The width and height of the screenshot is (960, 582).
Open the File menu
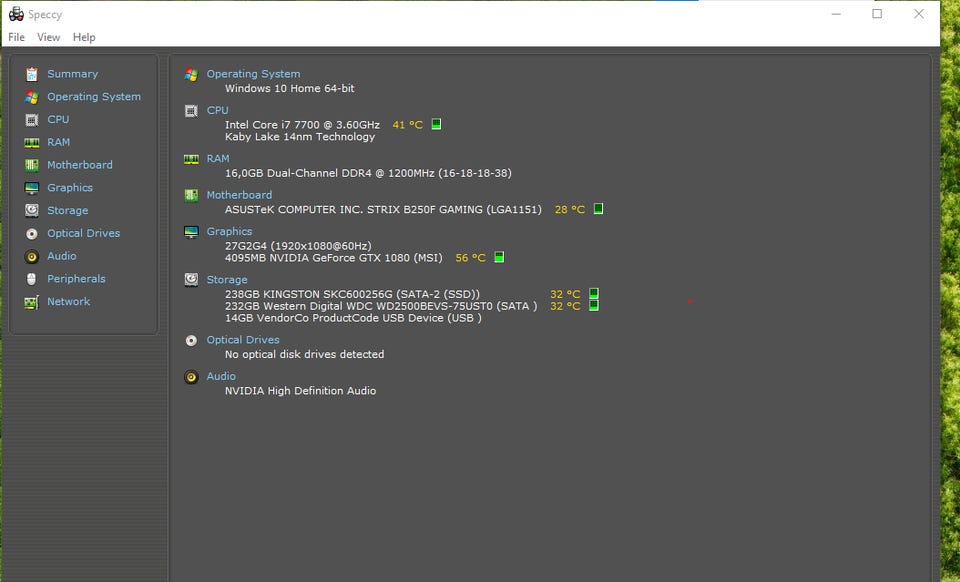17,37
